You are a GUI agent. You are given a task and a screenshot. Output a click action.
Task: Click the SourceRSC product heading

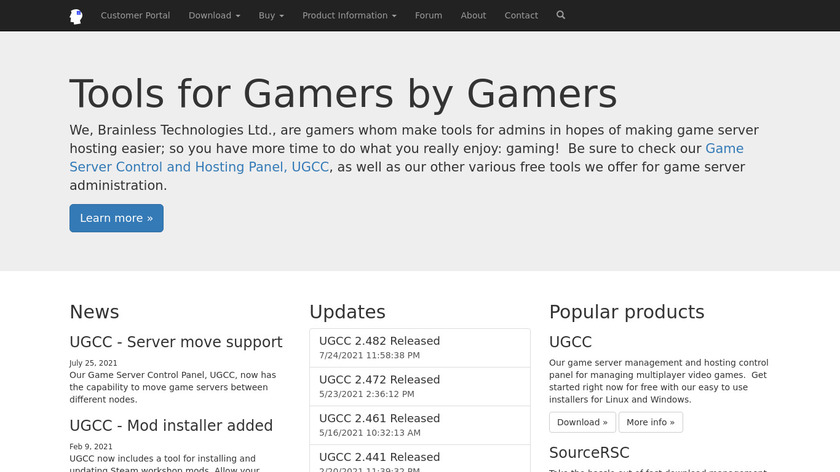coord(589,453)
